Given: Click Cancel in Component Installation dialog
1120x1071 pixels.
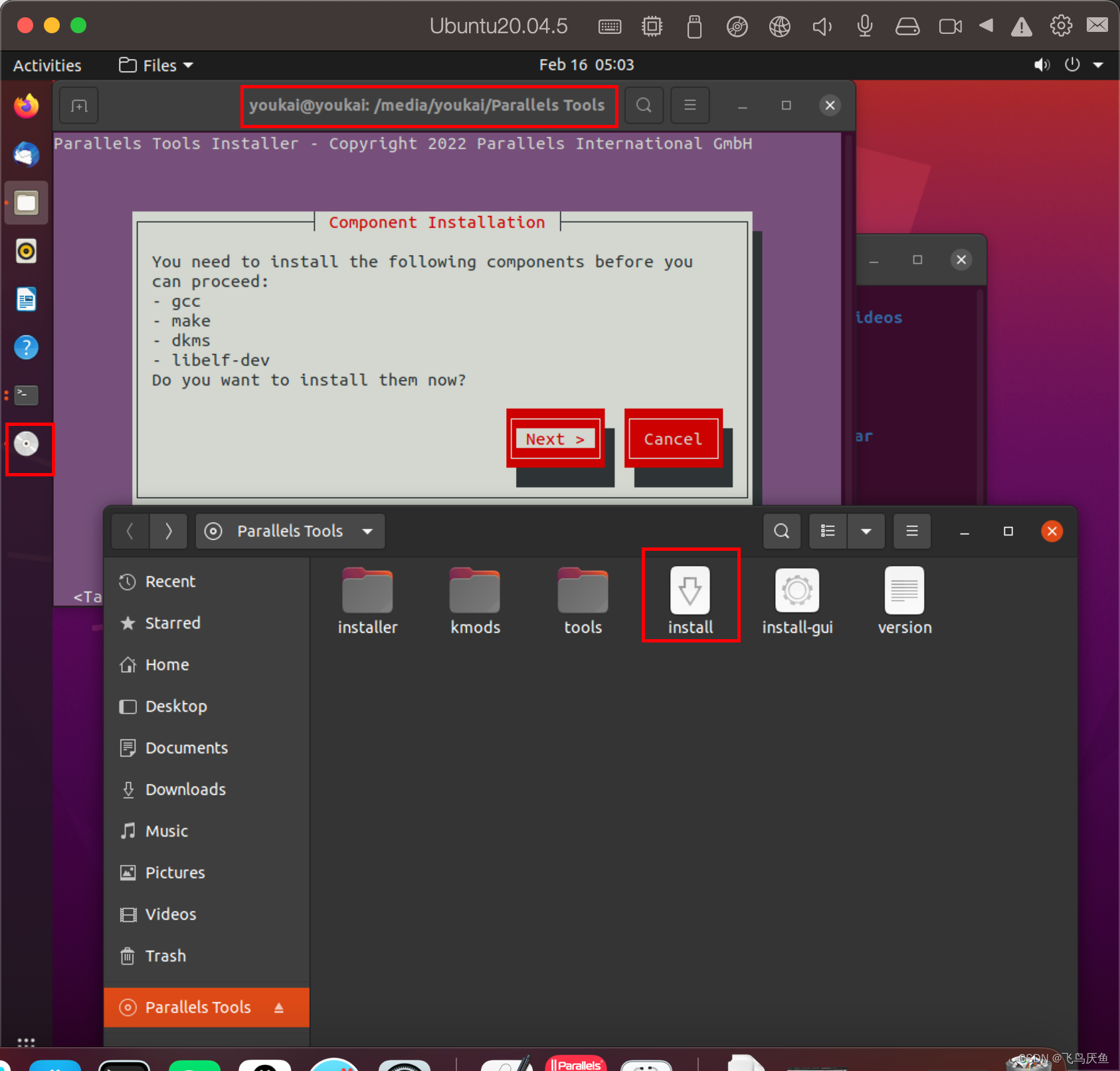Looking at the screenshot, I should [x=674, y=439].
